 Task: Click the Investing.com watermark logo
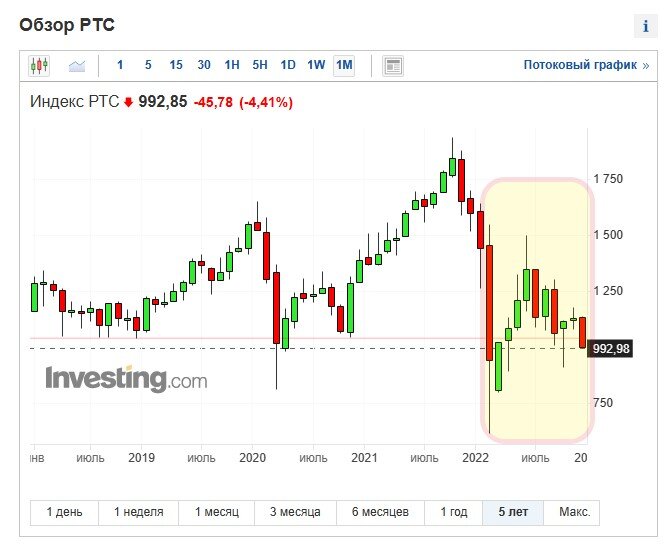pyautogui.click(x=126, y=379)
